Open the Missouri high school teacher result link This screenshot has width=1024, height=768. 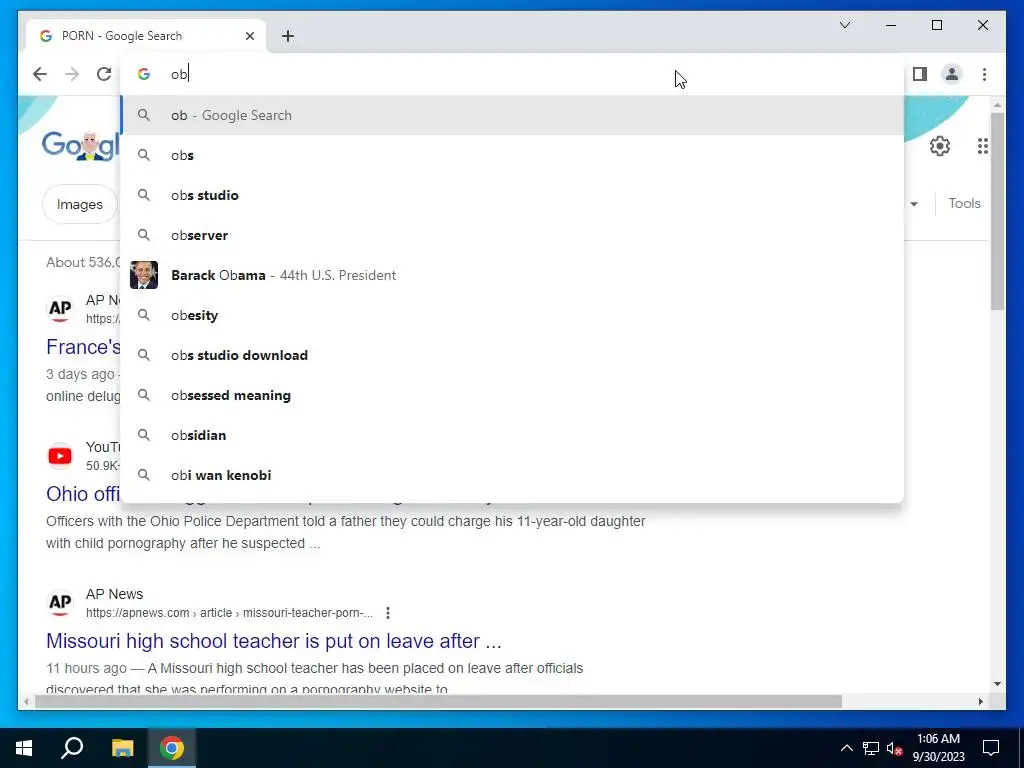(274, 641)
